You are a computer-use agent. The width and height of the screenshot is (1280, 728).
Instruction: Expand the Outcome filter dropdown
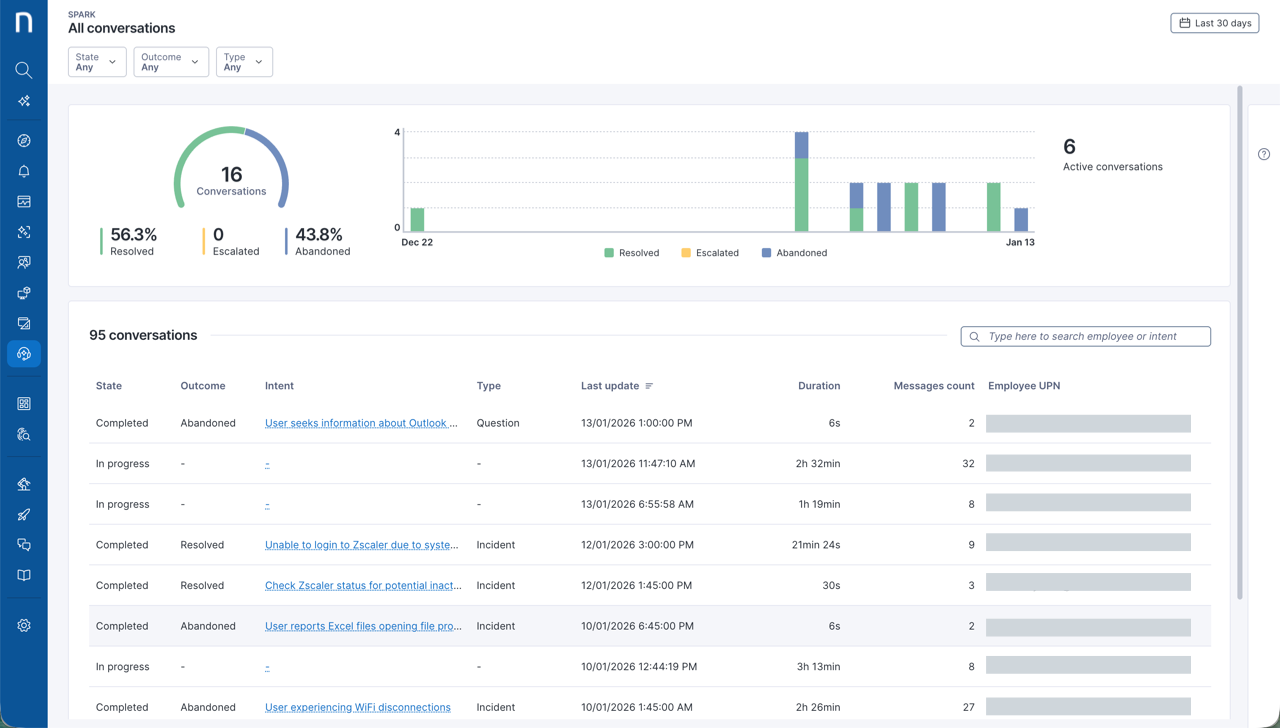(x=171, y=62)
